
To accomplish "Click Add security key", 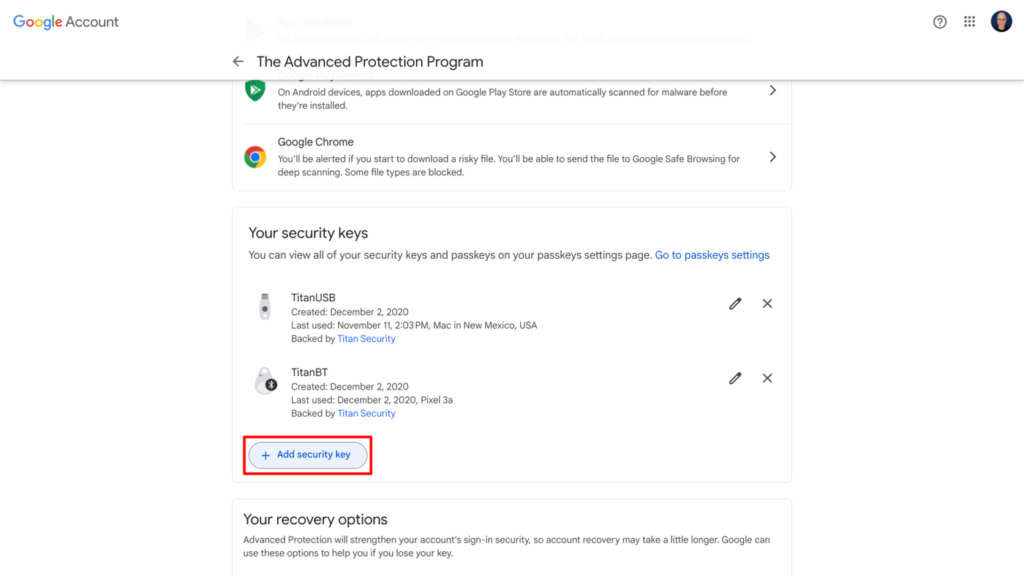I will point(307,455).
